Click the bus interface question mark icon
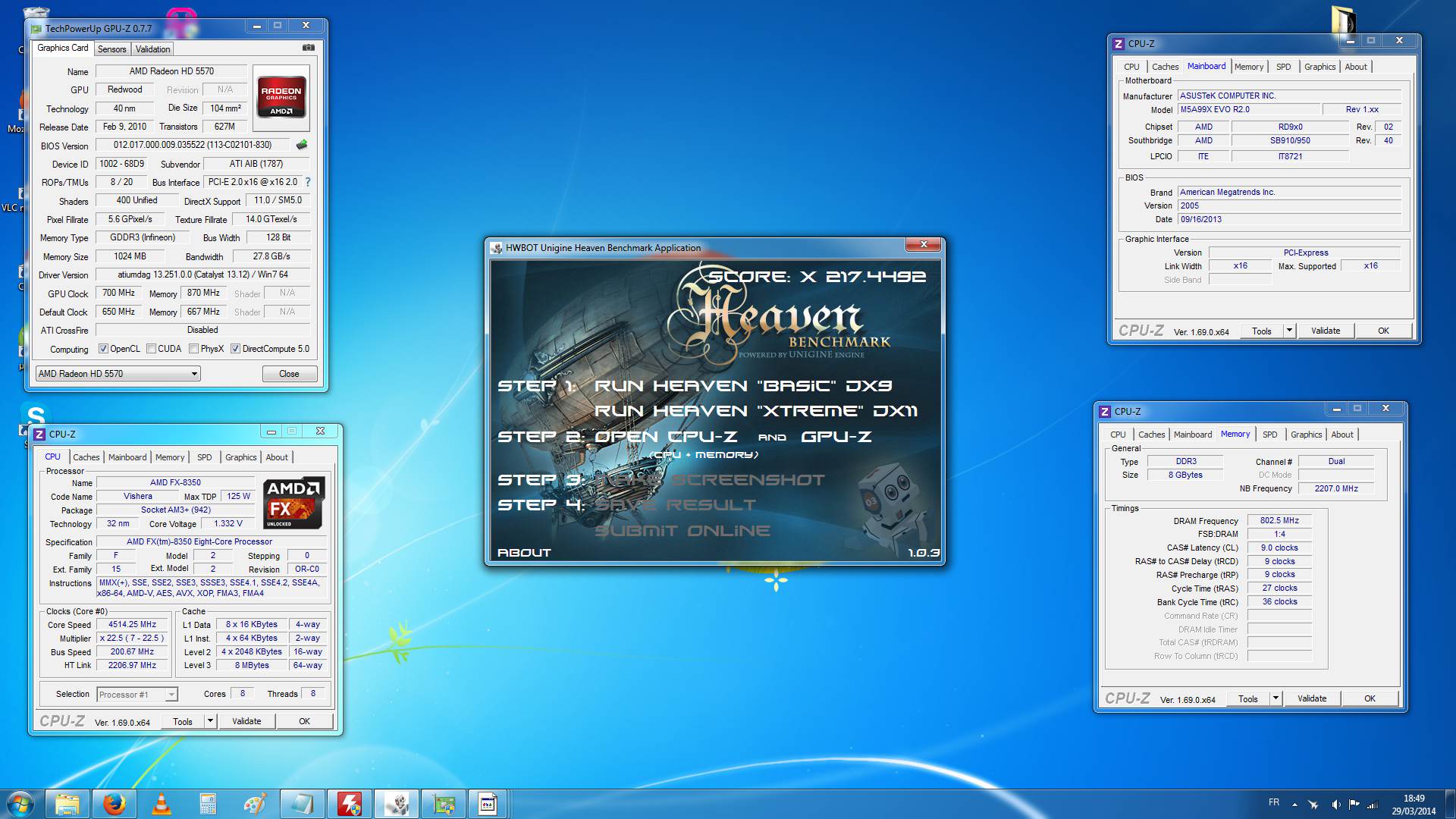1456x819 pixels. pos(307,182)
